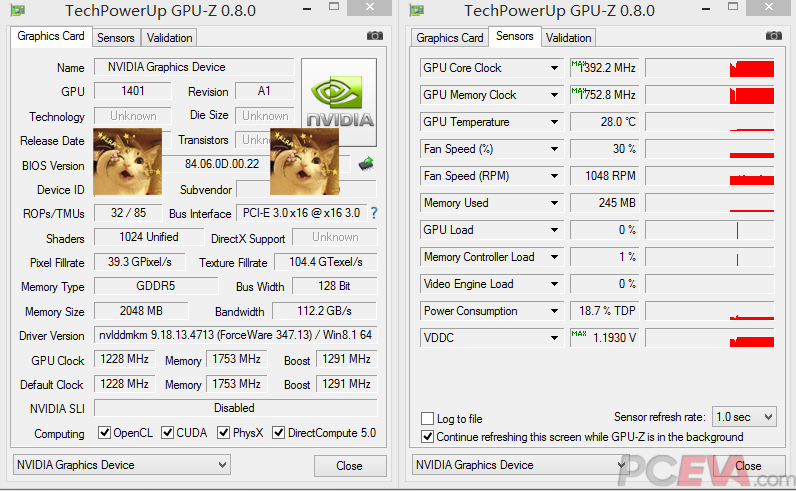Expand the GPU Core Clock sensor dropdown
Image resolution: width=796 pixels, height=491 pixels.
[554, 68]
